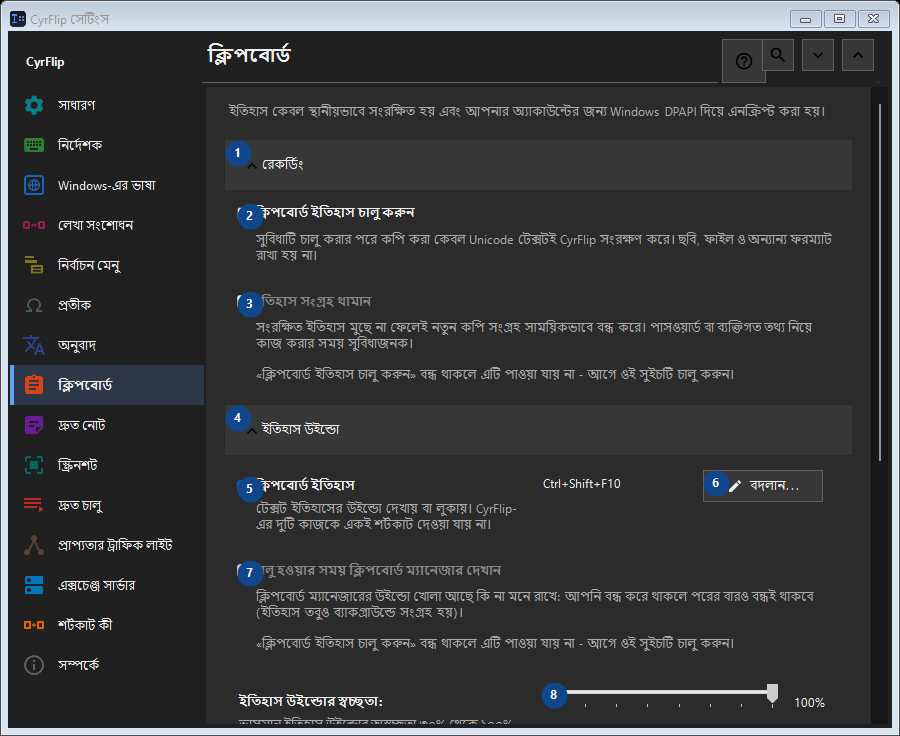
Task: Click the up chevron button in header
Action: 858,55
